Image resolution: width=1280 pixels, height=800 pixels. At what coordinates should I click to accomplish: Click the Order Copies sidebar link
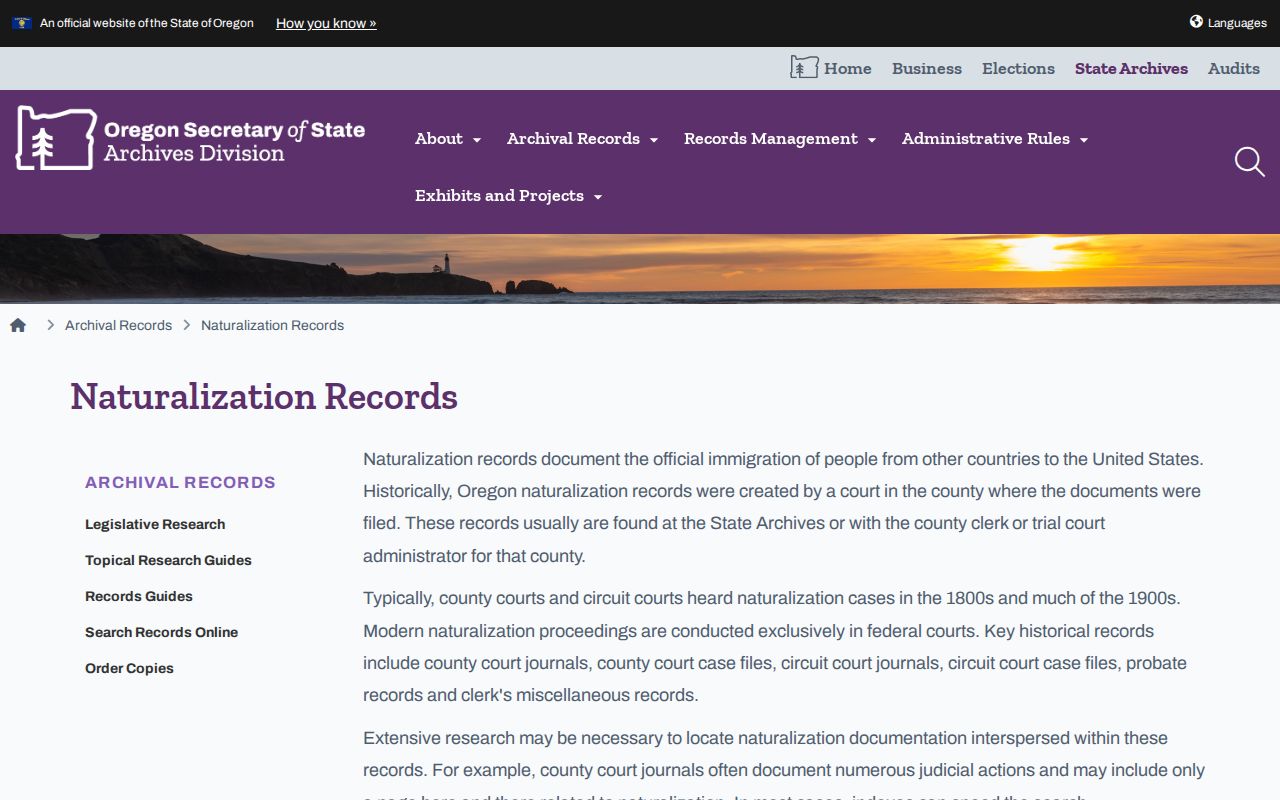tap(129, 668)
